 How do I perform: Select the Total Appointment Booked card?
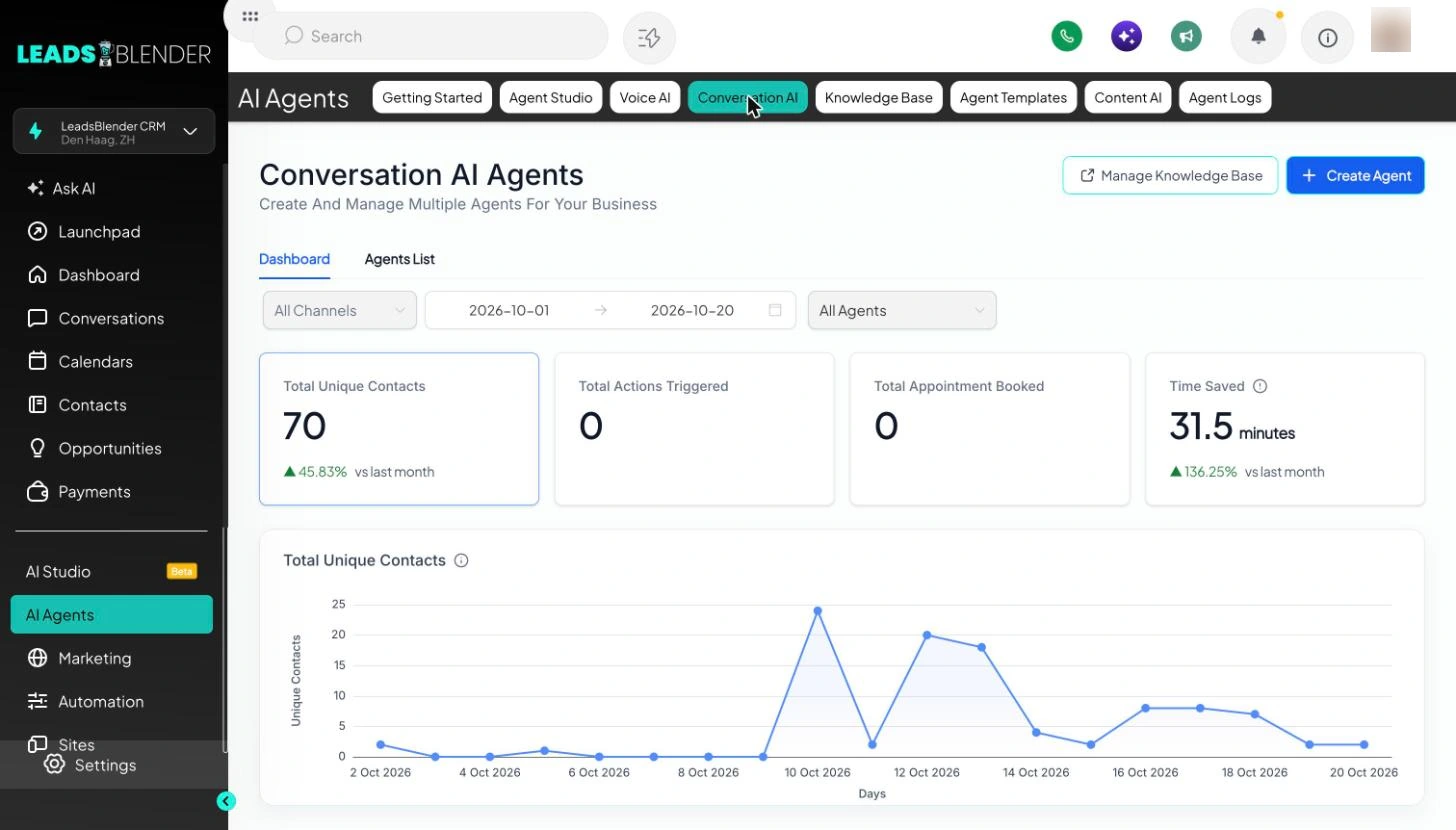pyautogui.click(x=990, y=429)
